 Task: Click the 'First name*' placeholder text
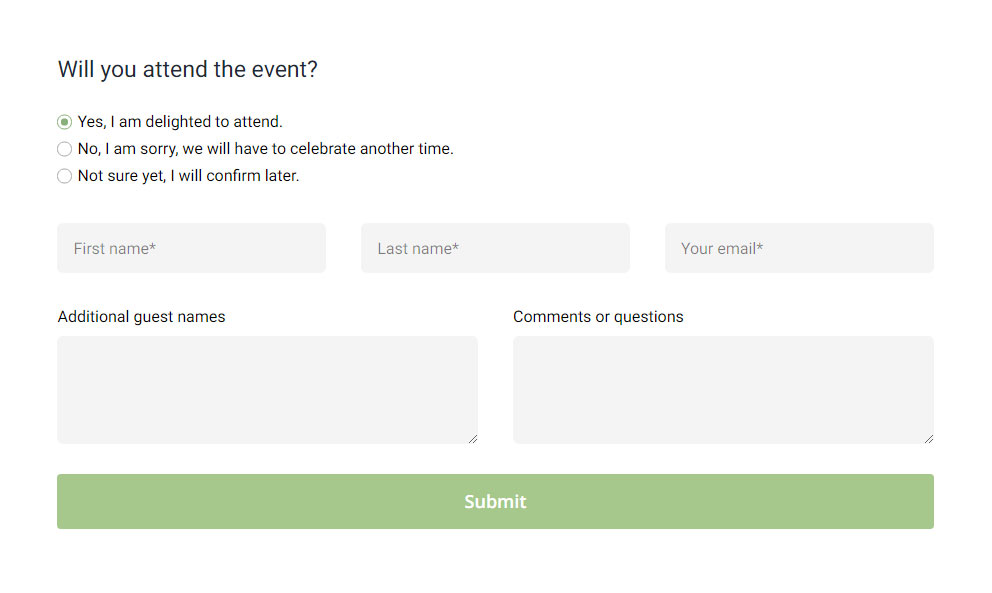[114, 248]
